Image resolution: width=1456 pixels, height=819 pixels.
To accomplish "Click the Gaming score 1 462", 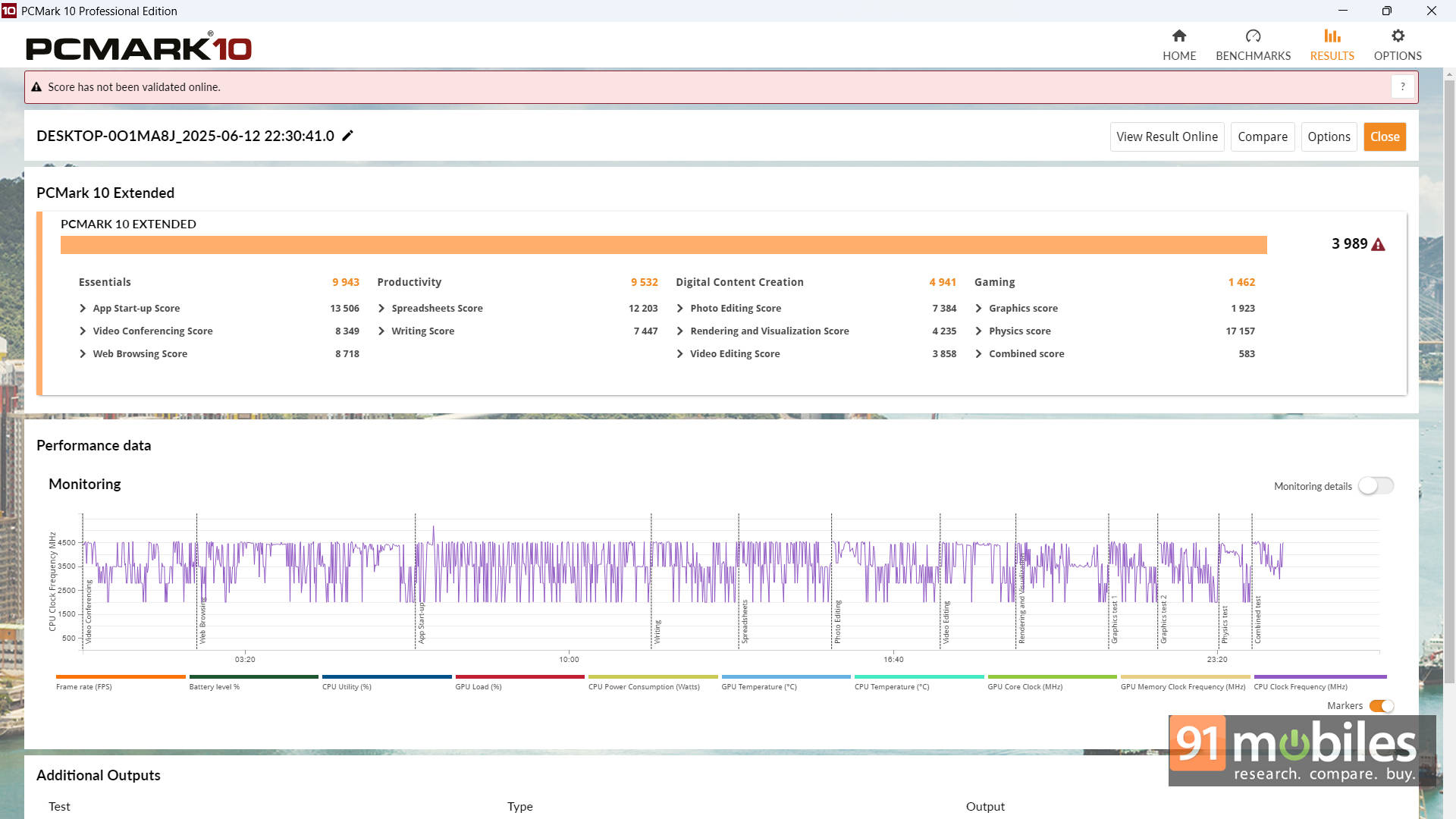I will coord(1241,282).
